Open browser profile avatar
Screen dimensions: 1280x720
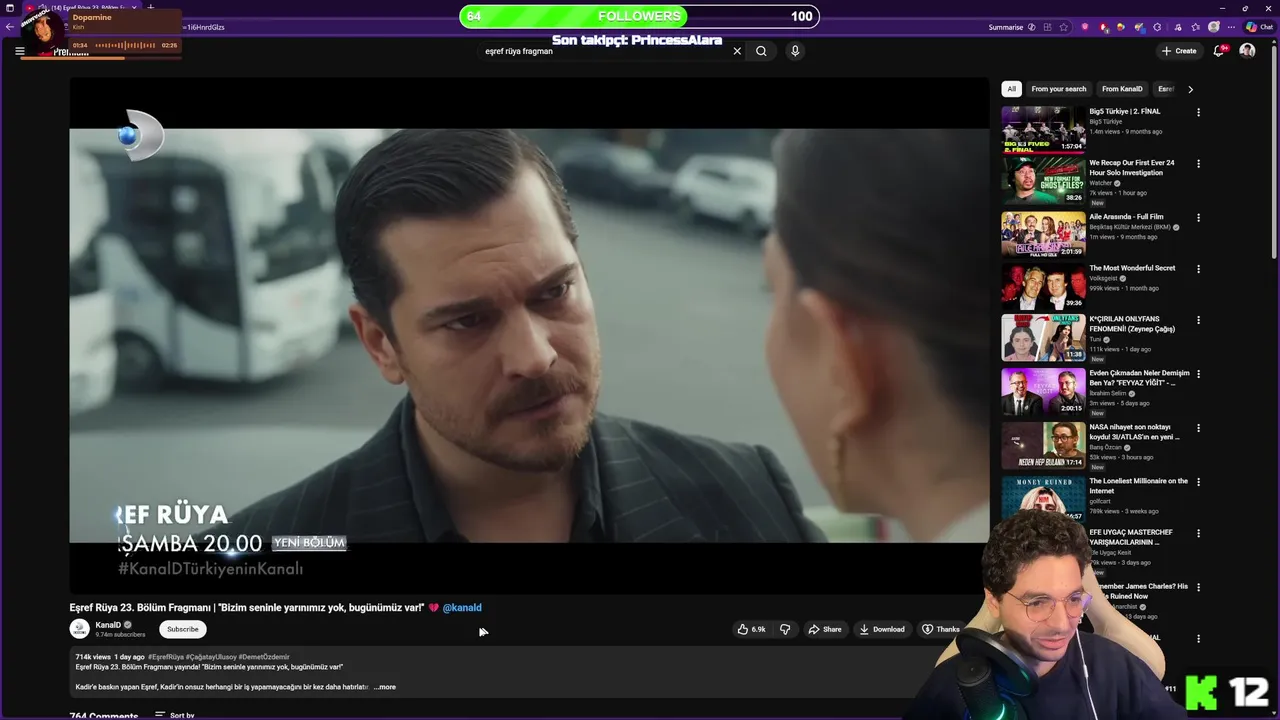(1214, 27)
